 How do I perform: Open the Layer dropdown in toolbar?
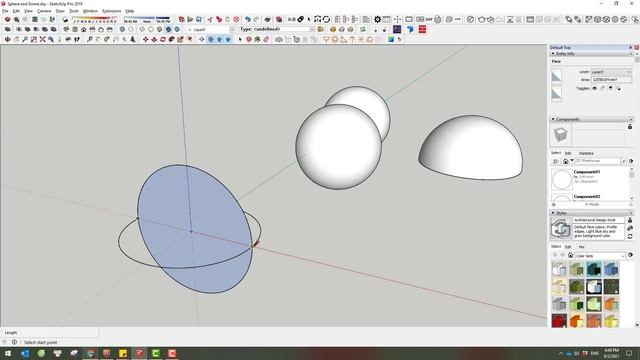click(x=232, y=29)
